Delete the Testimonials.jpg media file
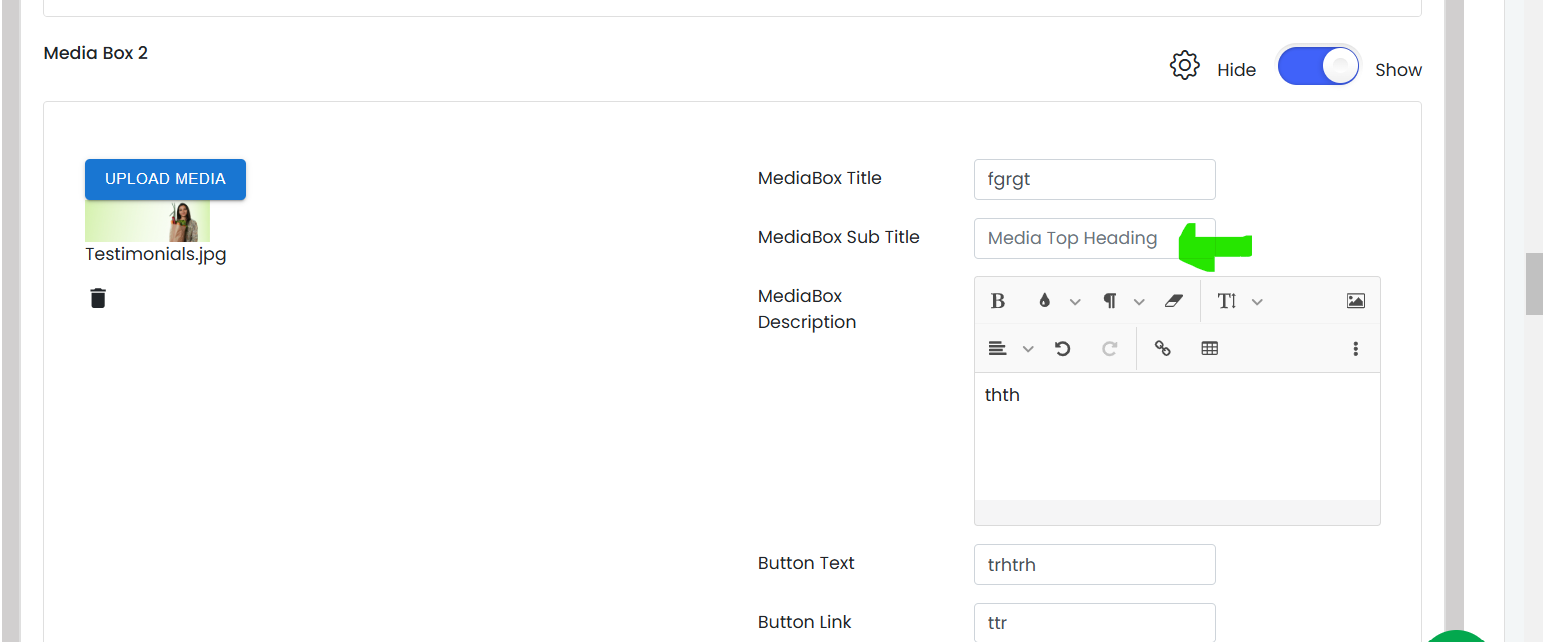Viewport: 1543px width, 642px height. coord(98,298)
